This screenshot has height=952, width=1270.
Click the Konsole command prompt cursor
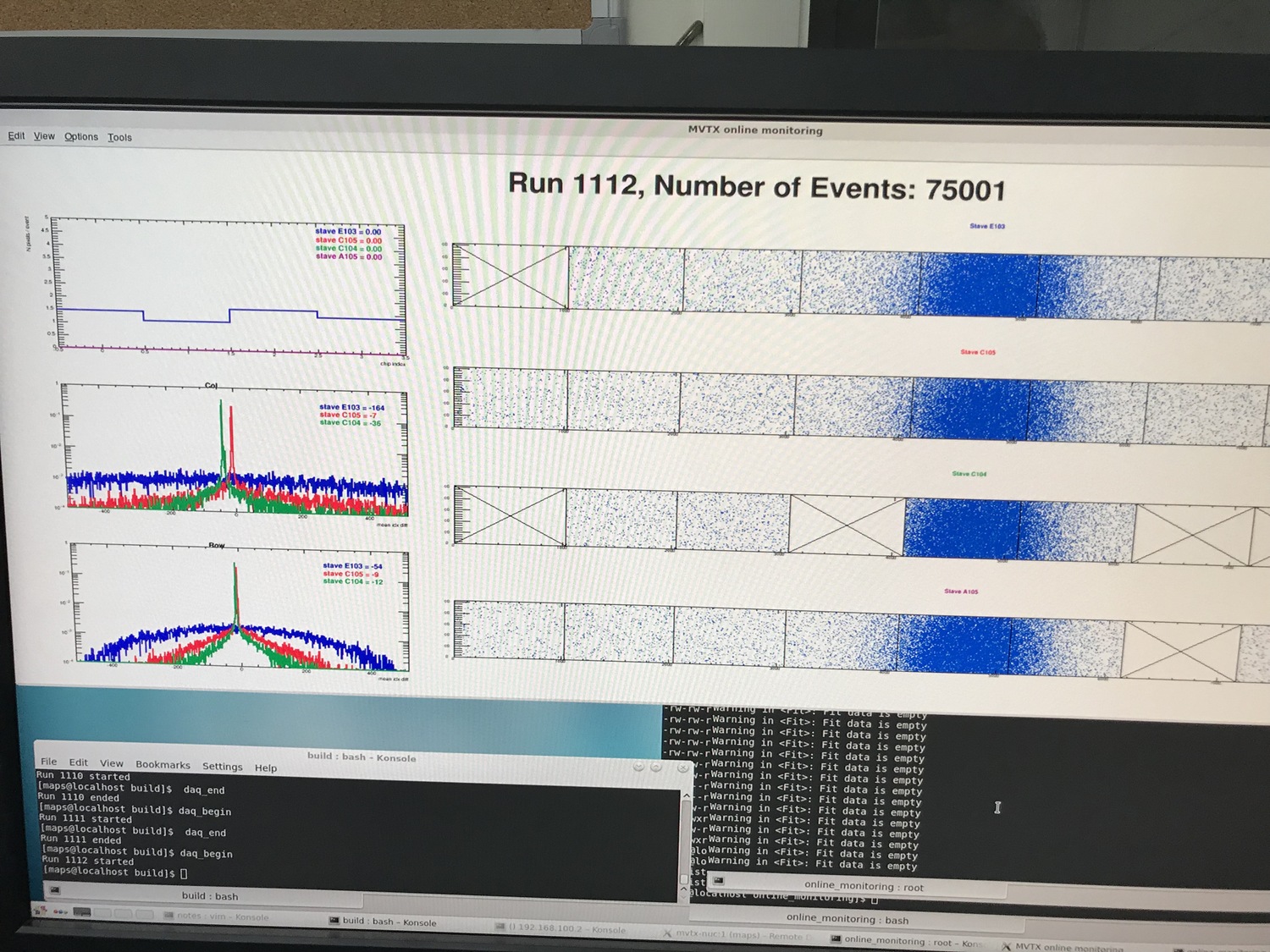coord(184,873)
